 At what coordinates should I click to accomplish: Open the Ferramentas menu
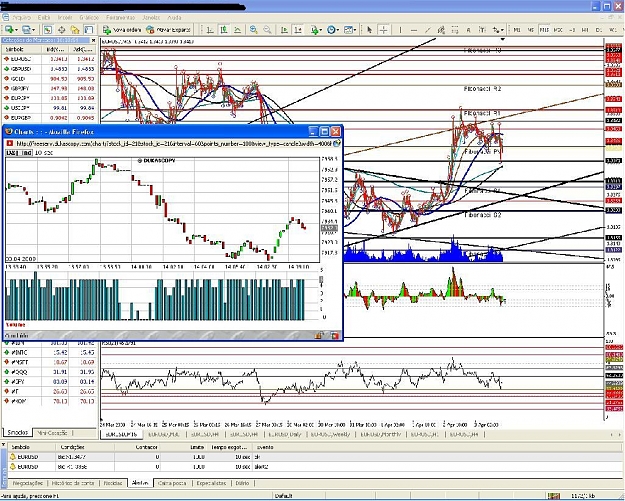(121, 18)
